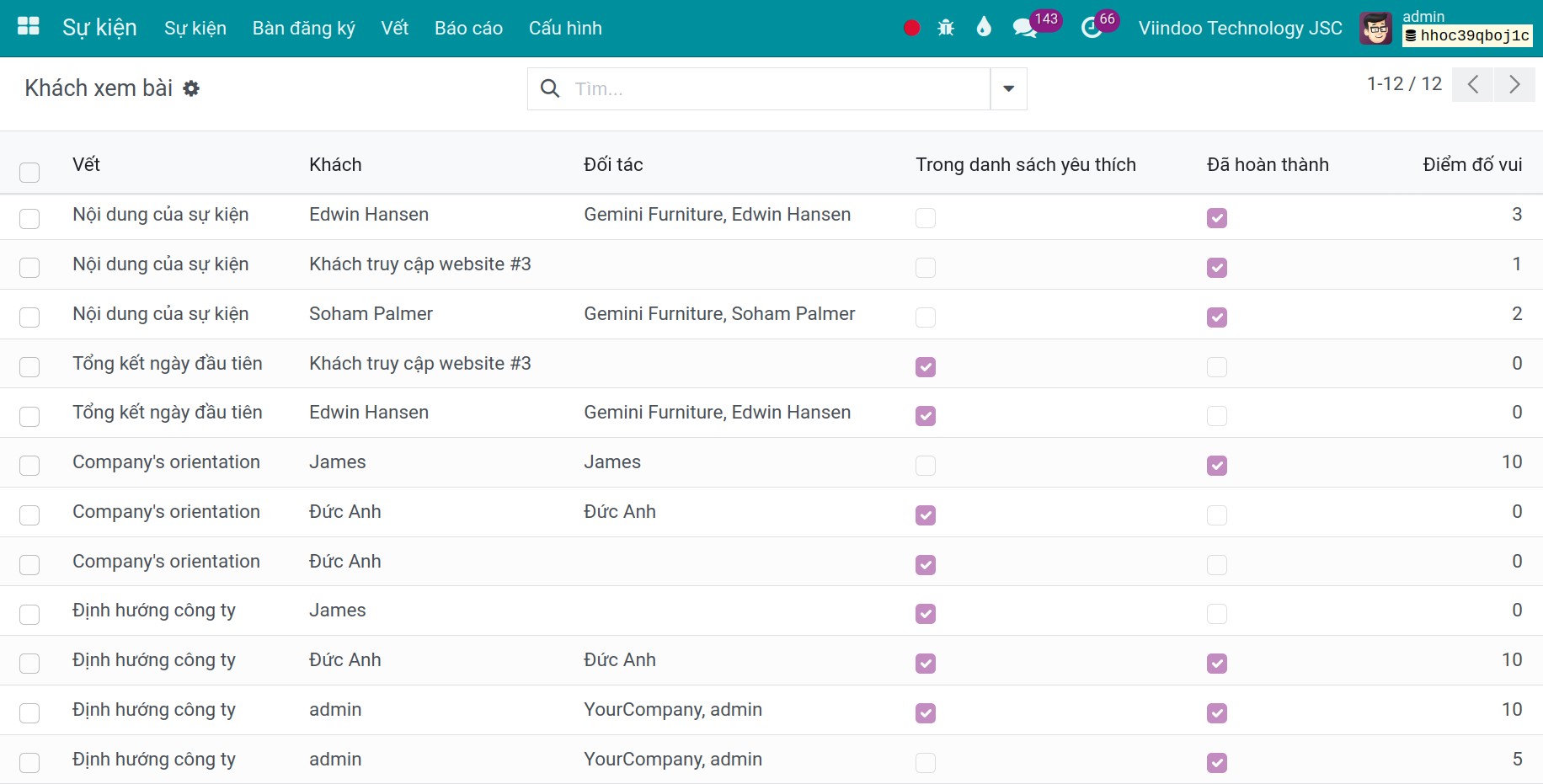This screenshot has height=784, width=1543.
Task: Open the apps grid menu icon
Action: [x=29, y=27]
